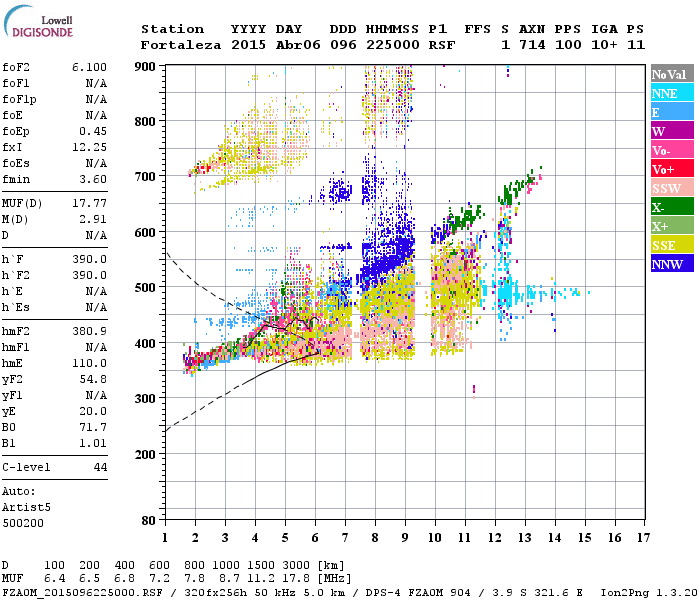Click the day-of-year 096 value
Viewport: 700px width, 600px height.
coord(343,45)
